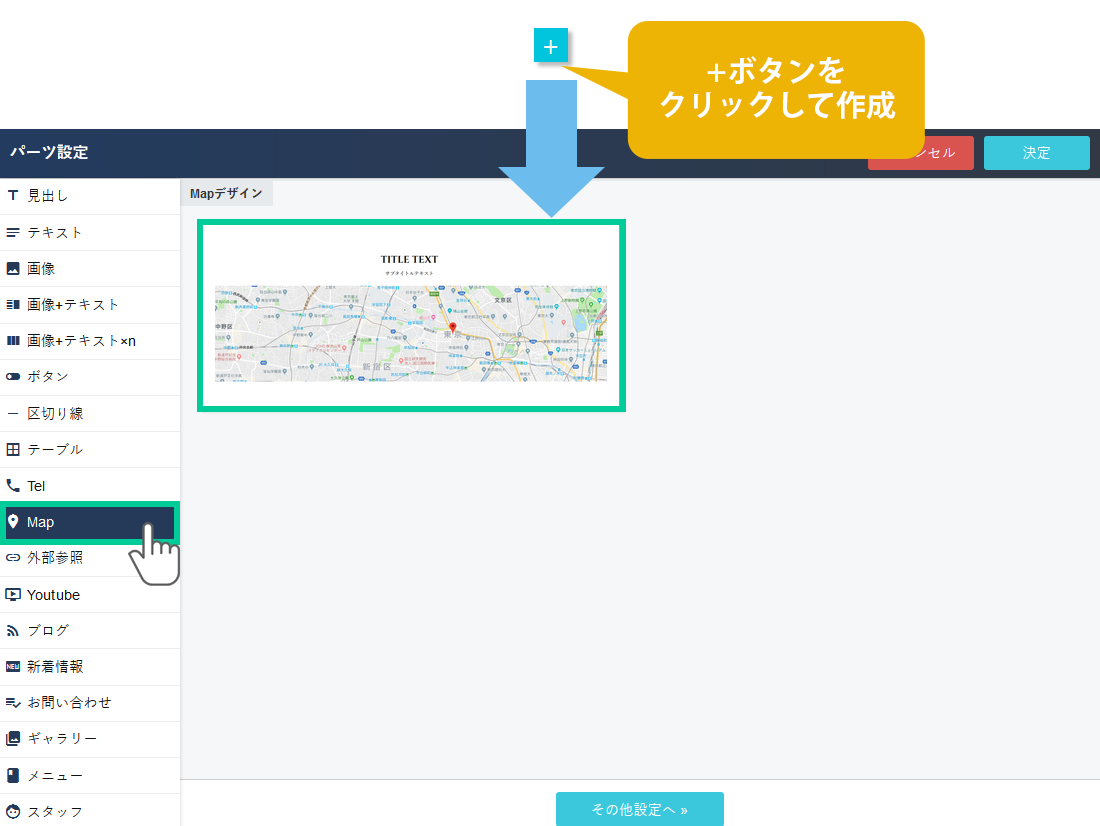The image size is (1100, 826).
Task: Select ギャラリー in parts list
Action: pos(62,739)
